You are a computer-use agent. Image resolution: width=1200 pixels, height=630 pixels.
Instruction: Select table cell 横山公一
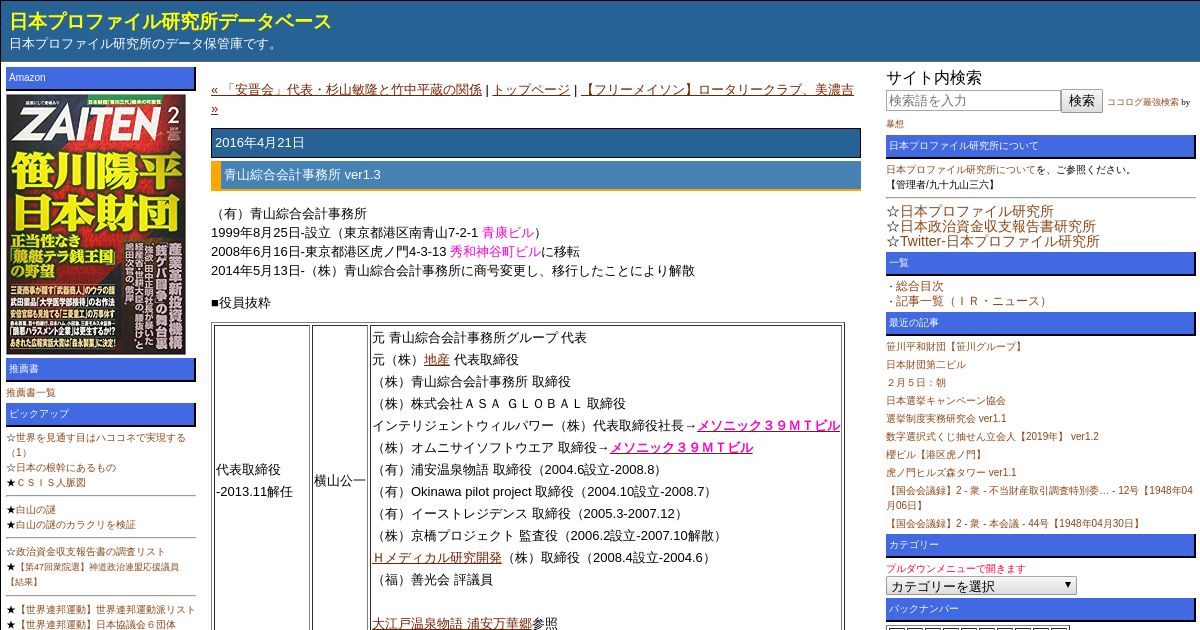(x=340, y=481)
